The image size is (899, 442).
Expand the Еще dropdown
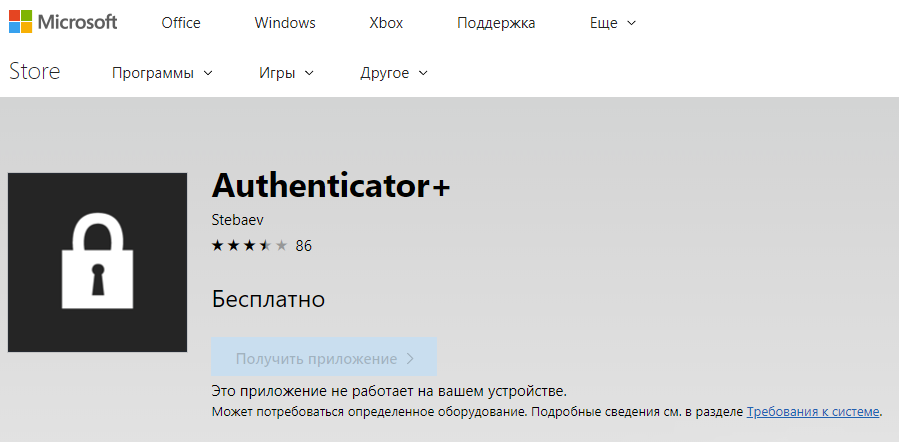point(613,23)
